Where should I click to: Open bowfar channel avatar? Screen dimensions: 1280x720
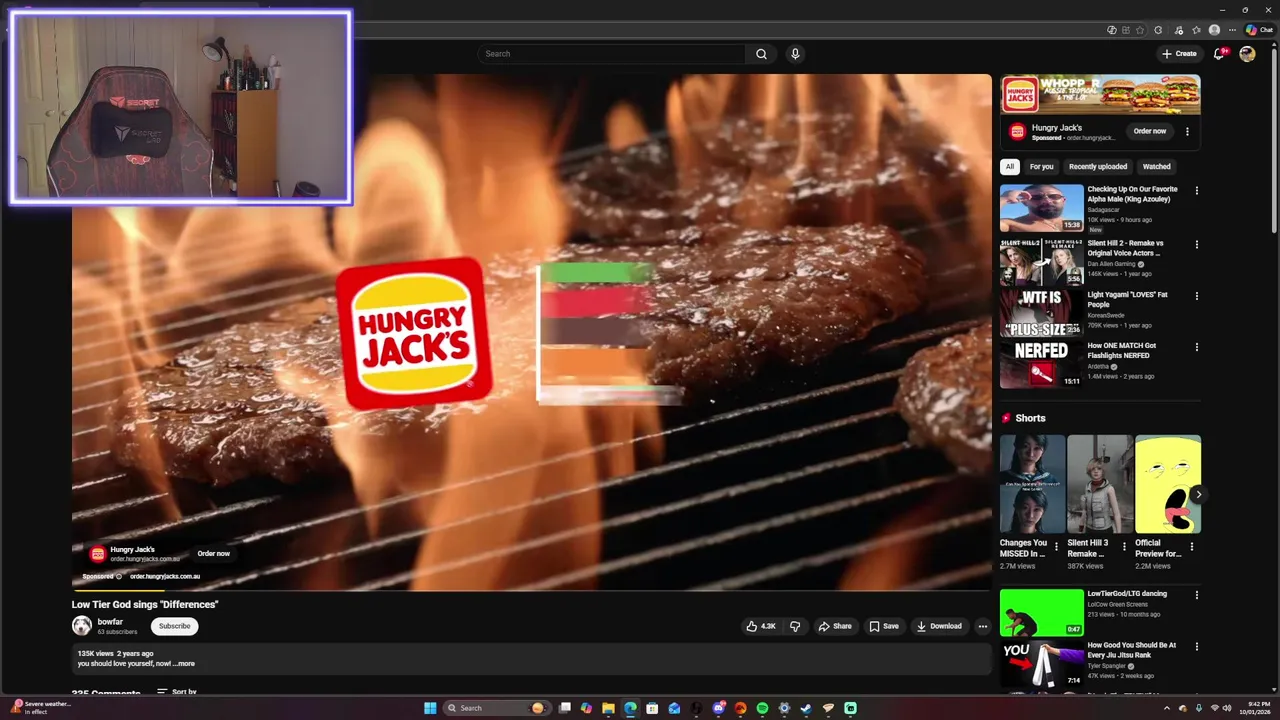pyautogui.click(x=82, y=626)
